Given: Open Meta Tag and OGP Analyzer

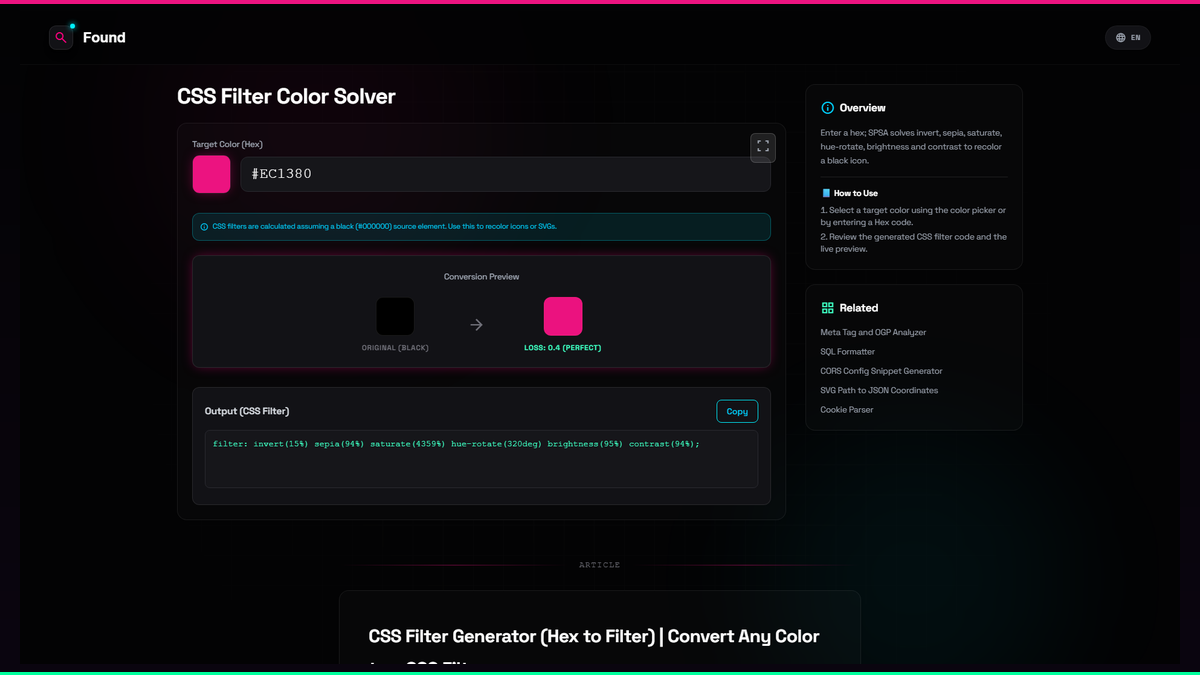Looking at the screenshot, I should tap(873, 332).
